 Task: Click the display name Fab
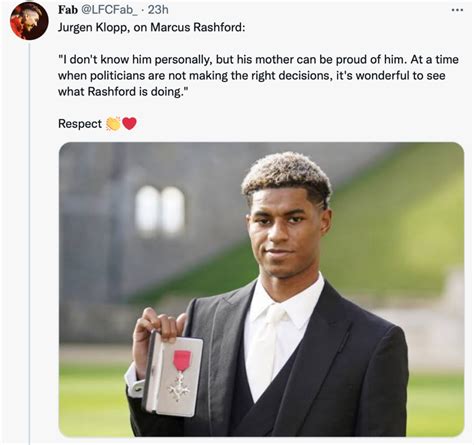point(68,10)
